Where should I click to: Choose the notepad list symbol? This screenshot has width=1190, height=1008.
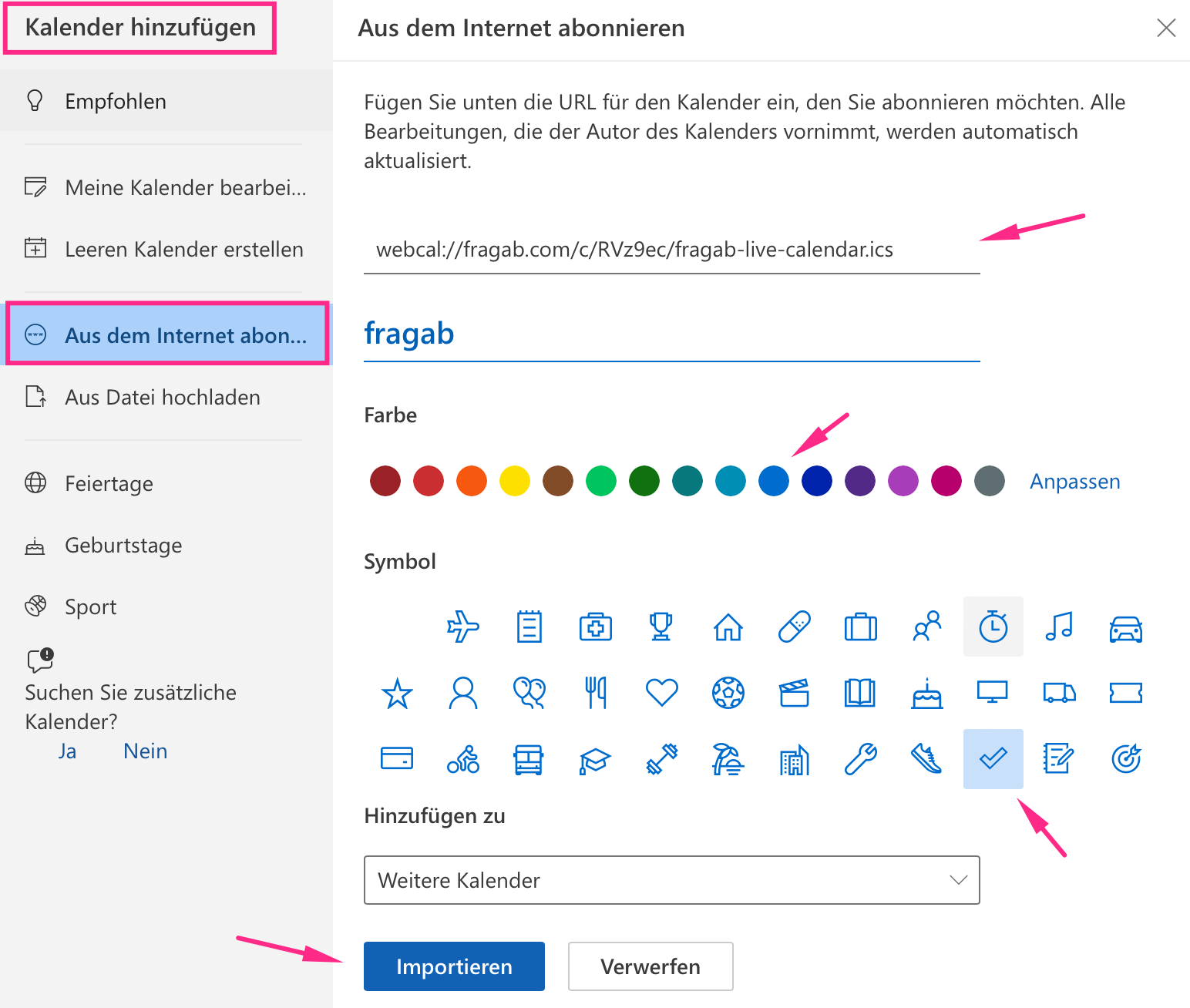click(529, 627)
